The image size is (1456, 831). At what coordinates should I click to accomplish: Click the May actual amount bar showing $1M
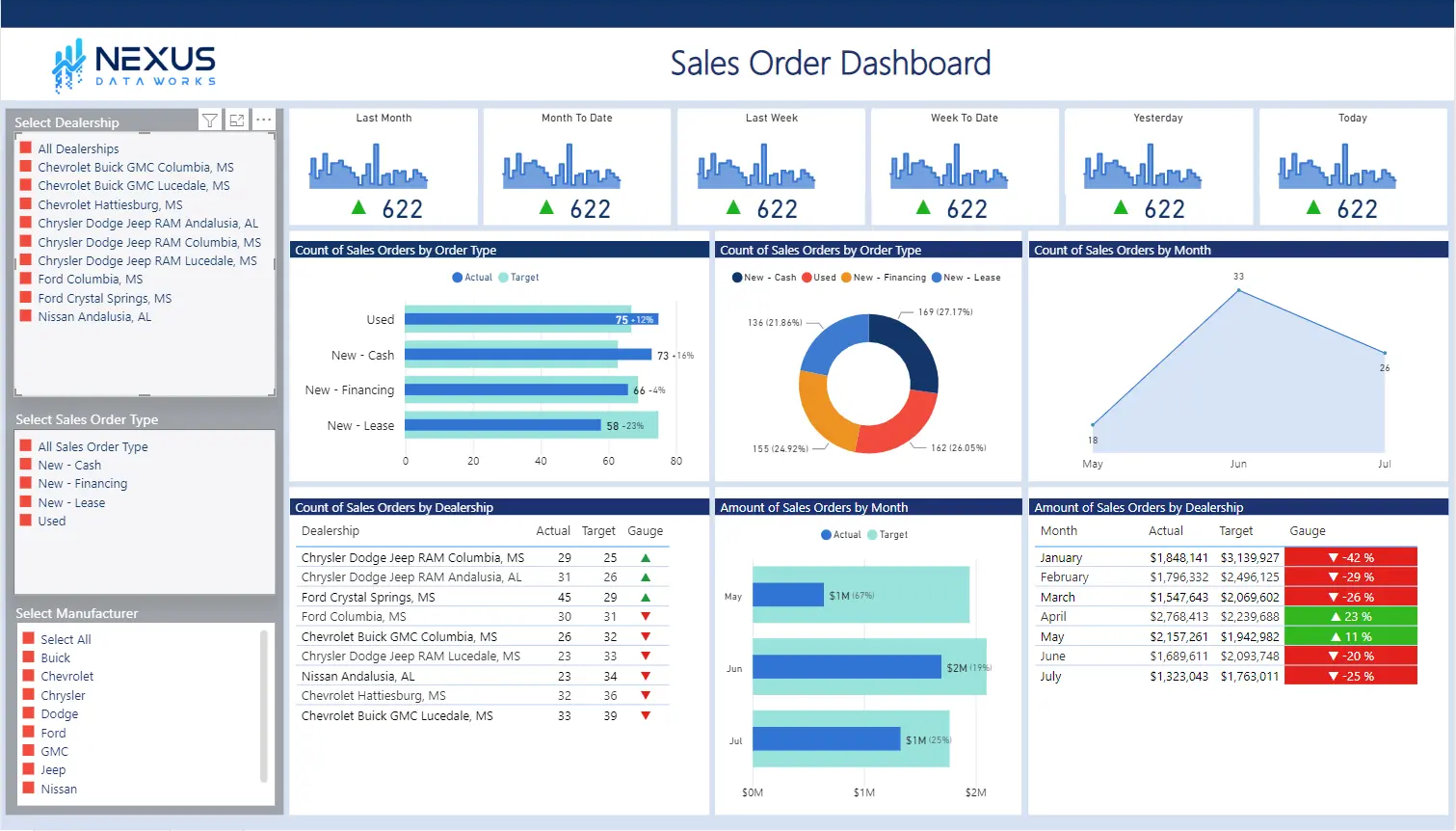tap(787, 595)
